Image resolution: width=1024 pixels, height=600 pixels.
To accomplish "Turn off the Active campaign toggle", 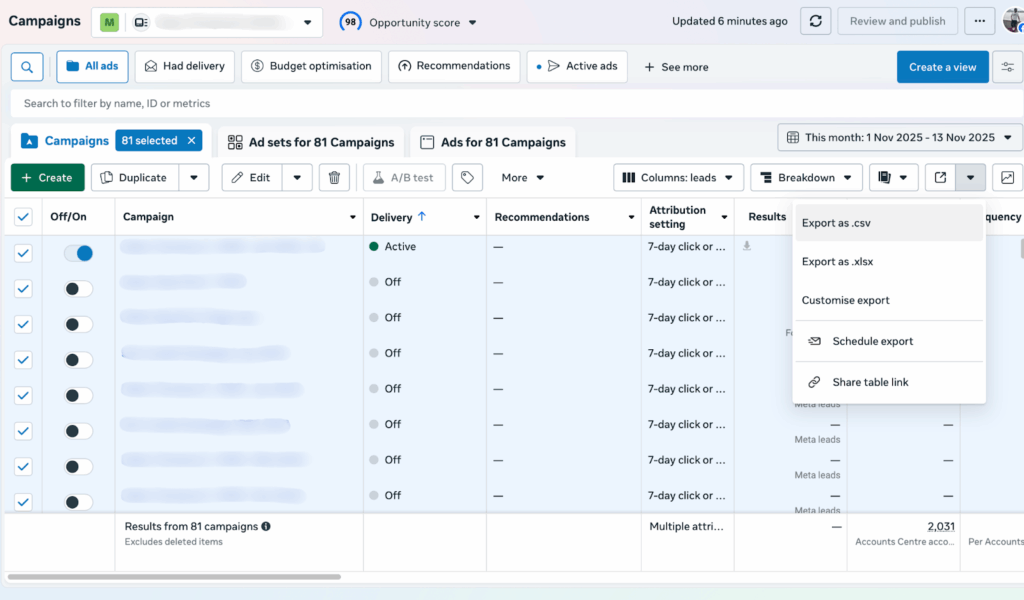I will pos(78,254).
